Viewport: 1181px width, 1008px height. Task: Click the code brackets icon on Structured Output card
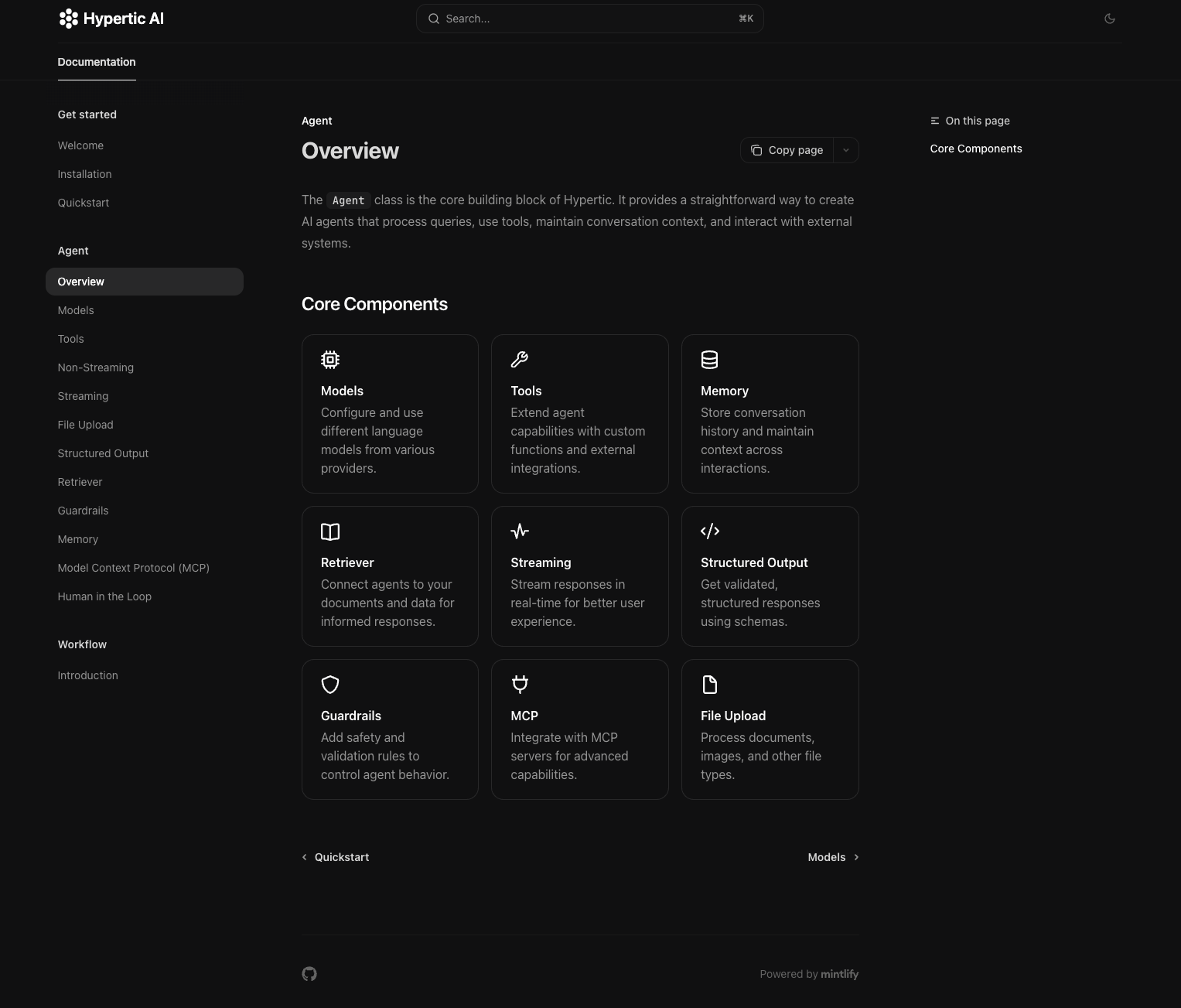click(709, 531)
